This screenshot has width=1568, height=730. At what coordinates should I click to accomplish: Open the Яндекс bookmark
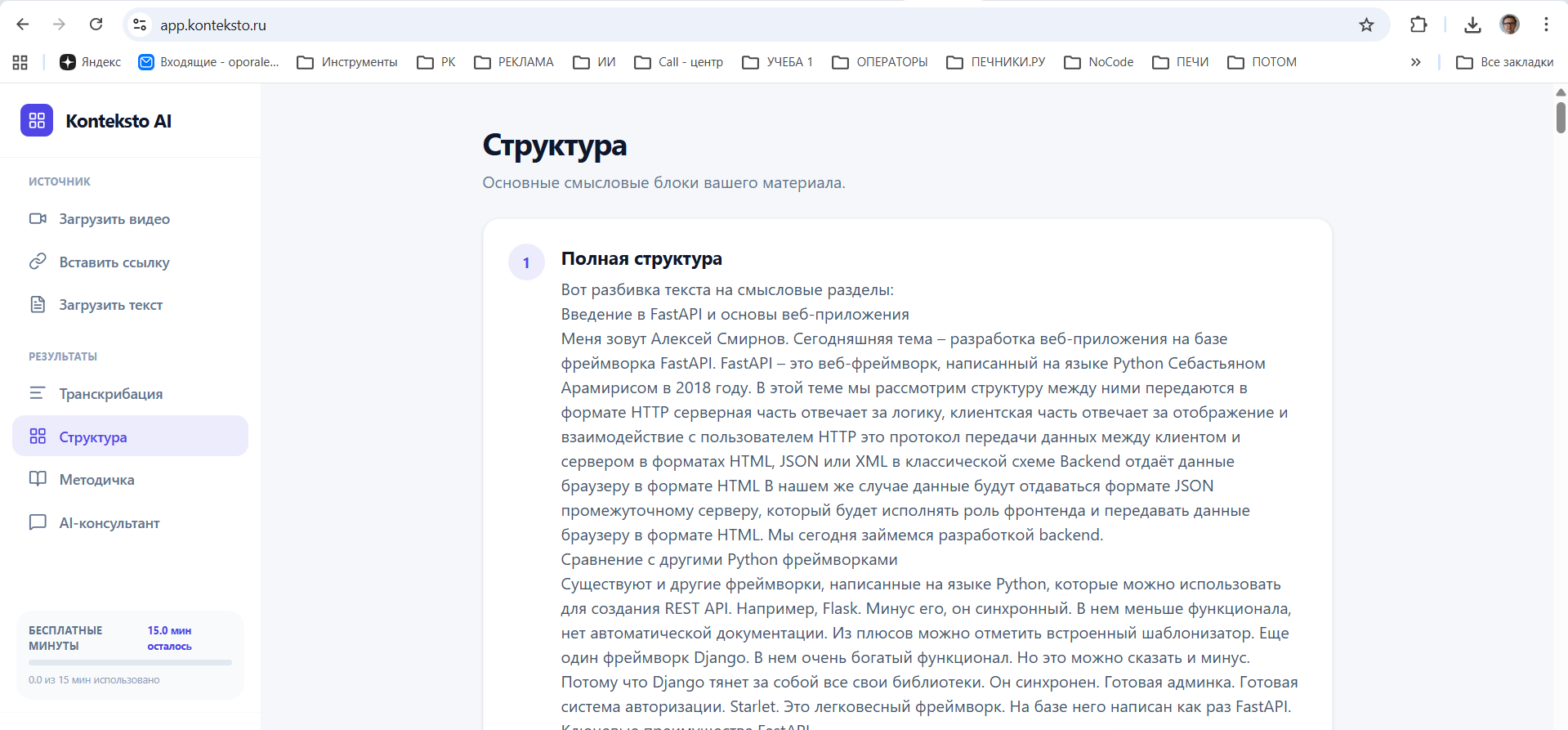pyautogui.click(x=90, y=62)
